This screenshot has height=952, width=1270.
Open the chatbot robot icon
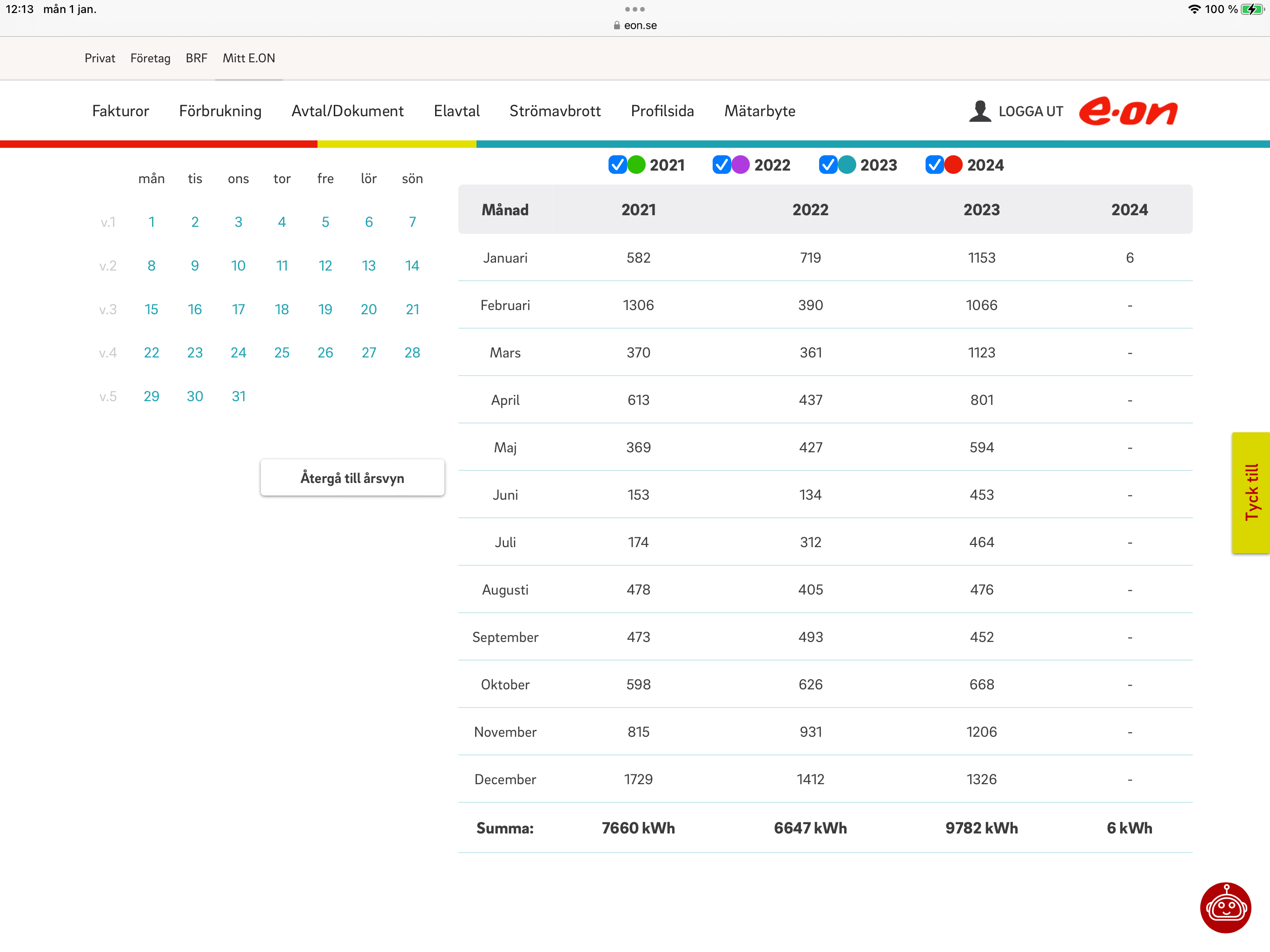pos(1225,907)
